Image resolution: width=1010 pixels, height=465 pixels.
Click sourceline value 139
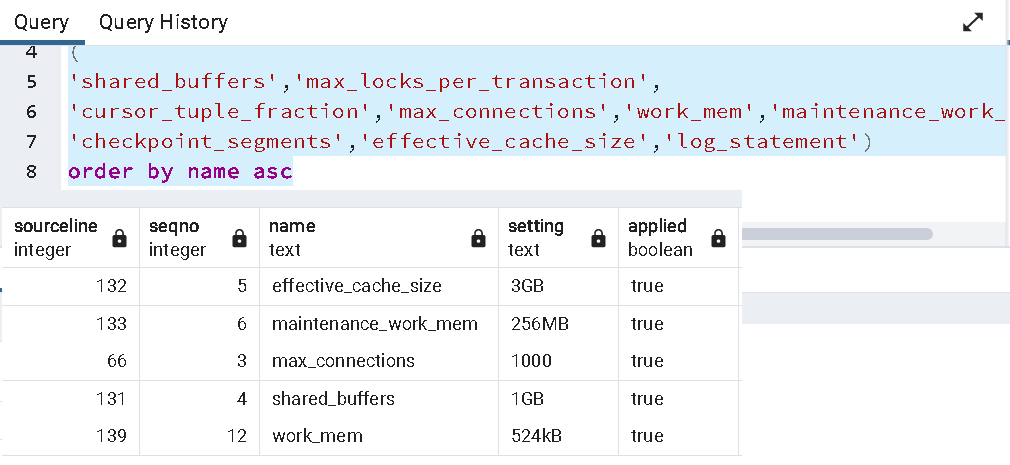click(x=111, y=436)
